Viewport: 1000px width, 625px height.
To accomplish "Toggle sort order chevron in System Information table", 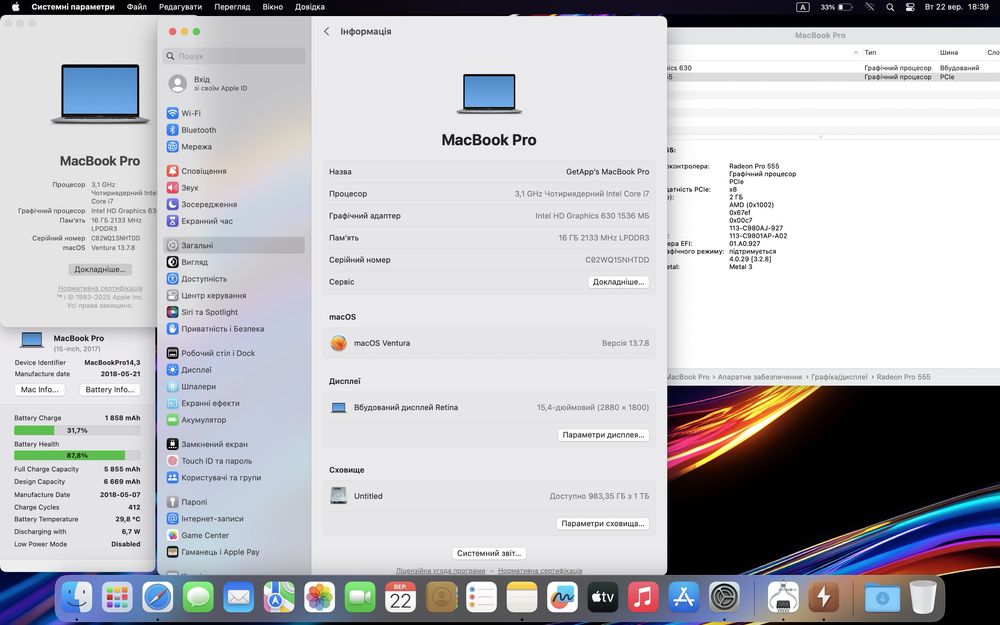I will (855, 52).
